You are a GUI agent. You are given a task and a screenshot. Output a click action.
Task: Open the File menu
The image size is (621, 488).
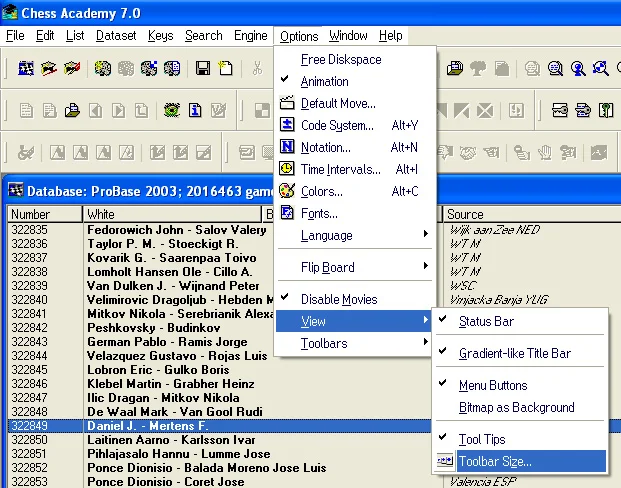coord(15,36)
